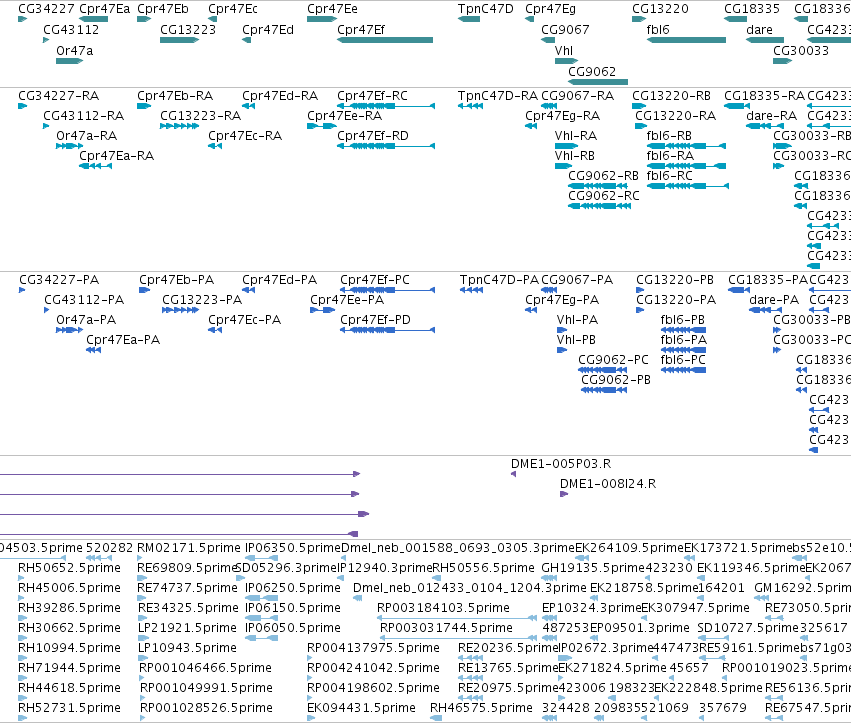Viewport: 851px width, 723px height.
Task: Select protein fbl6-PB
Action: tap(683, 330)
